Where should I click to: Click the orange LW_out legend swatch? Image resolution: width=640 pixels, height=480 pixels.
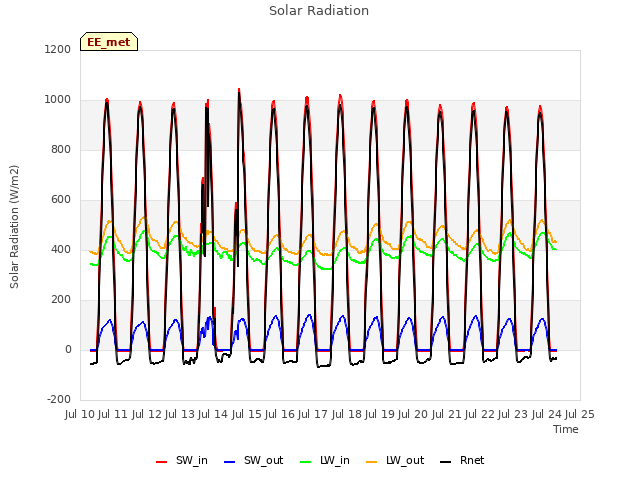pyautogui.click(x=372, y=462)
